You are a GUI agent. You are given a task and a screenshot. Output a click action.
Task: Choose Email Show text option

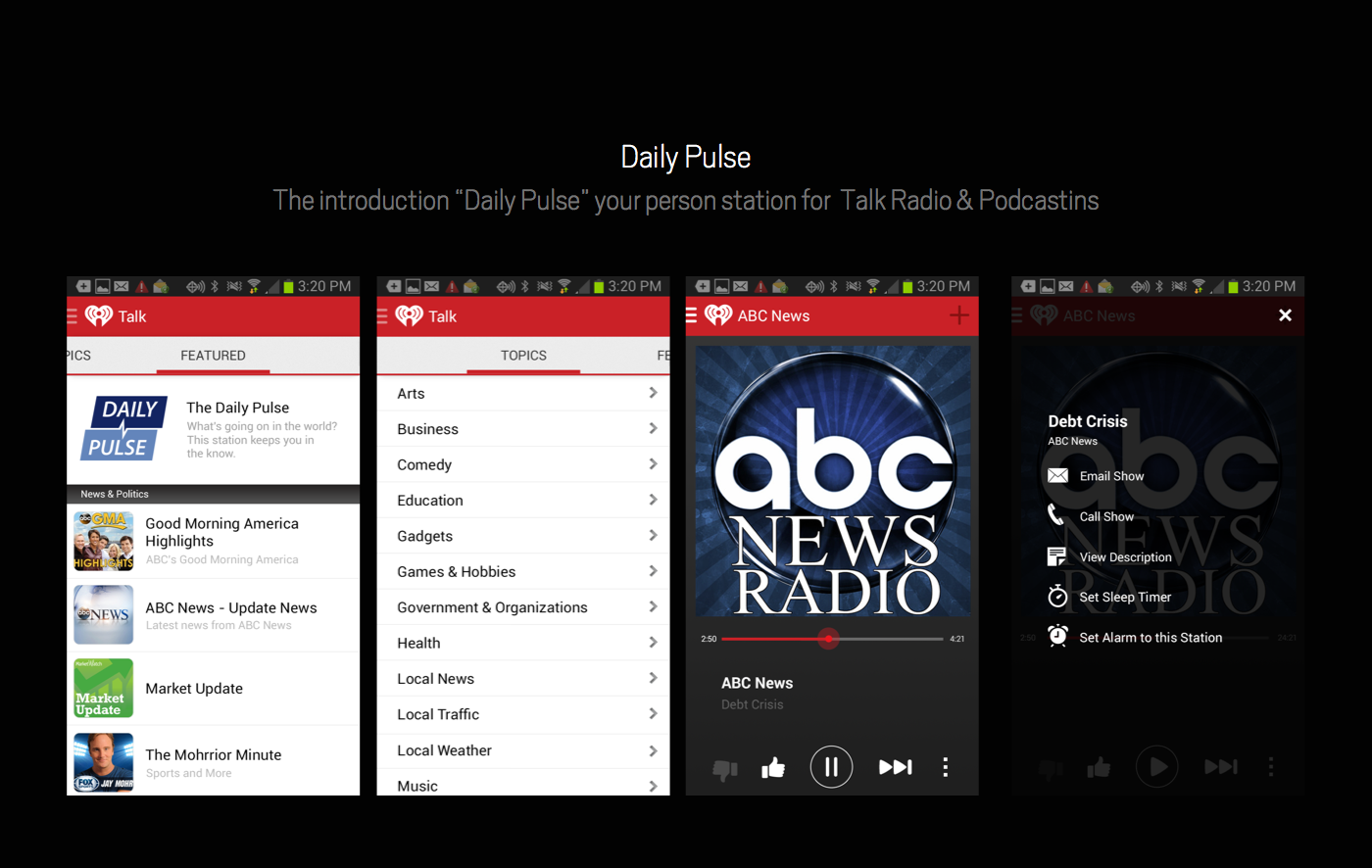tap(1111, 476)
